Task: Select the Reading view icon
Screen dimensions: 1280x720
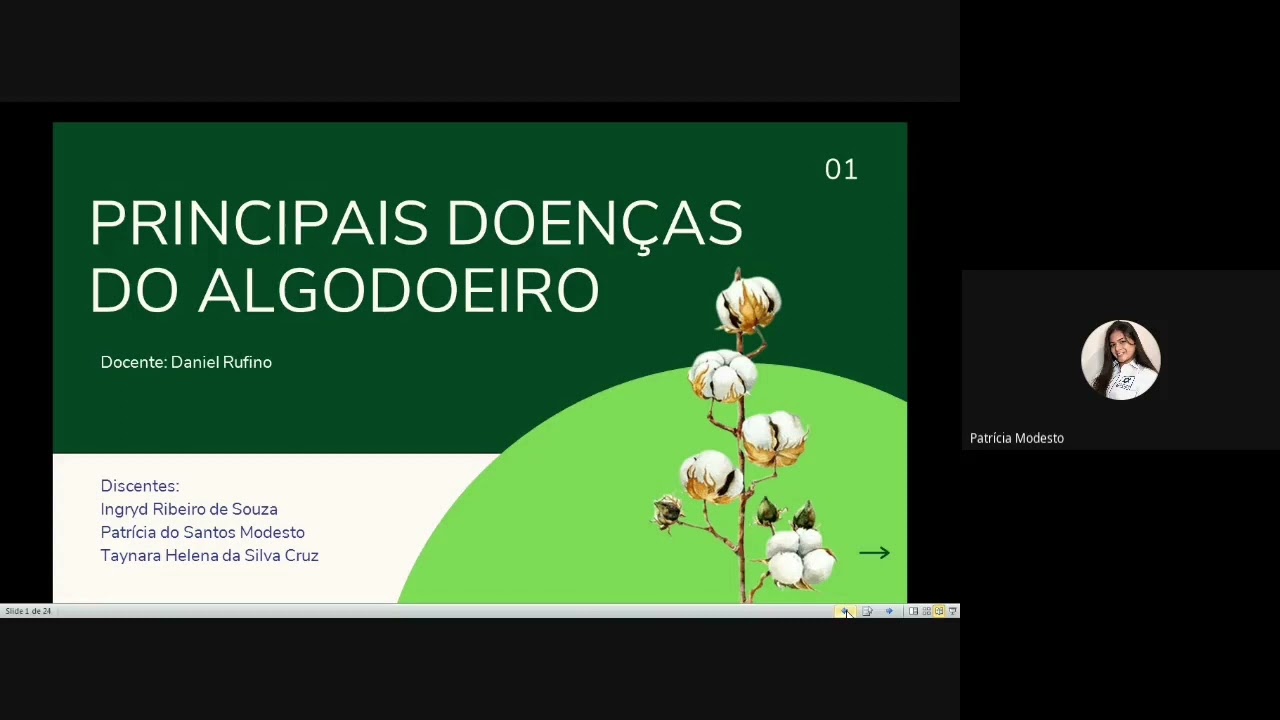Action: tap(939, 611)
